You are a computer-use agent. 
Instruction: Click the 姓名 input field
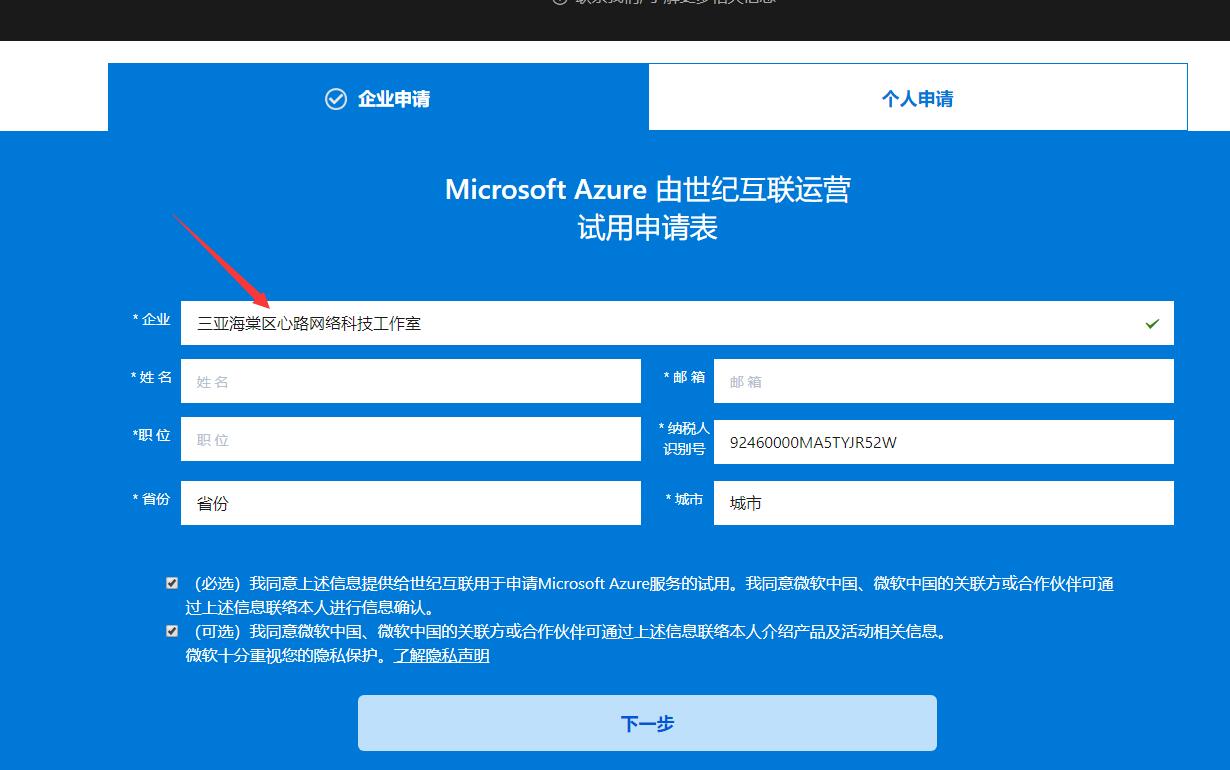[410, 381]
